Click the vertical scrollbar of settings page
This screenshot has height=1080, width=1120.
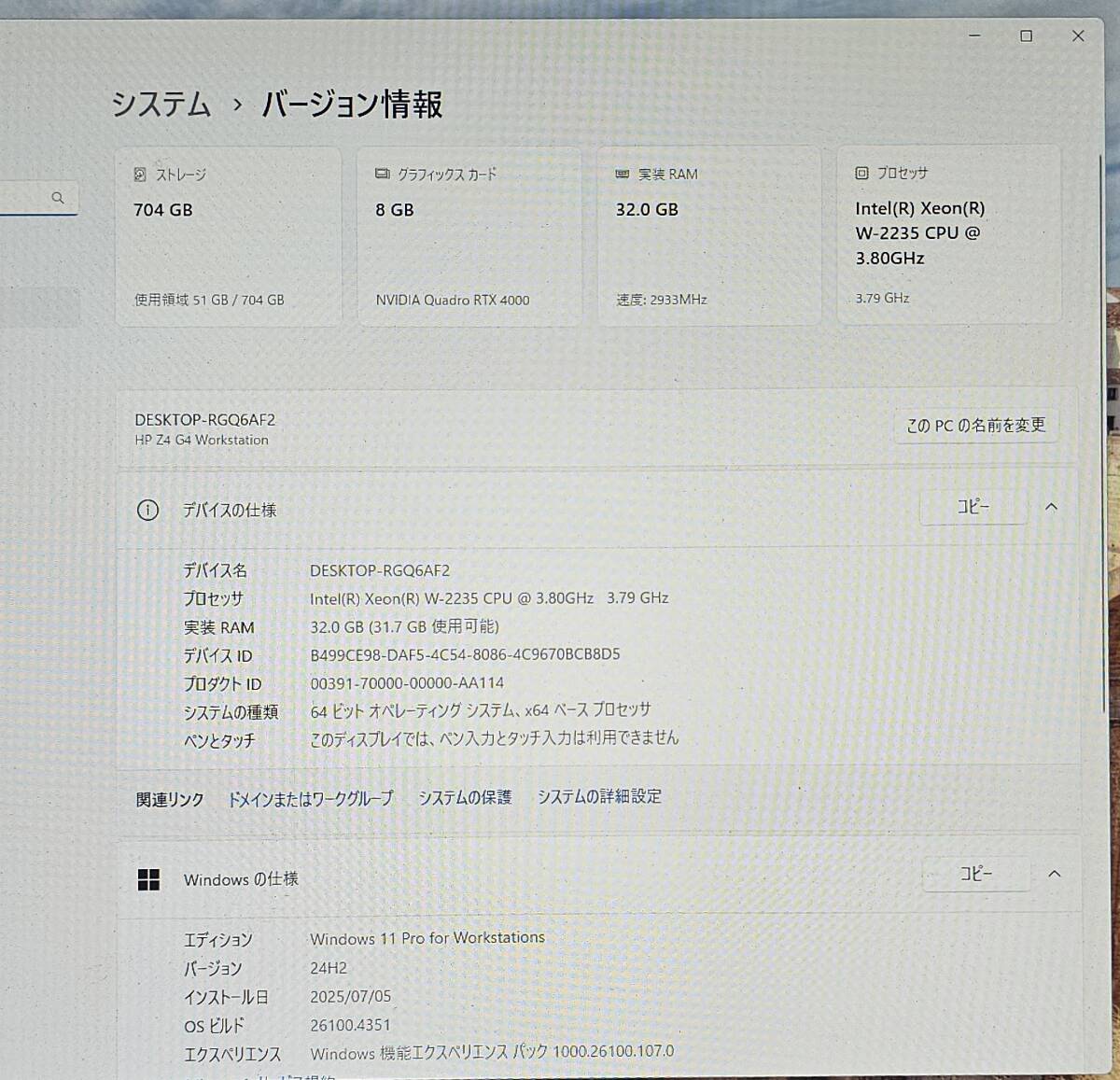click(x=1102, y=434)
